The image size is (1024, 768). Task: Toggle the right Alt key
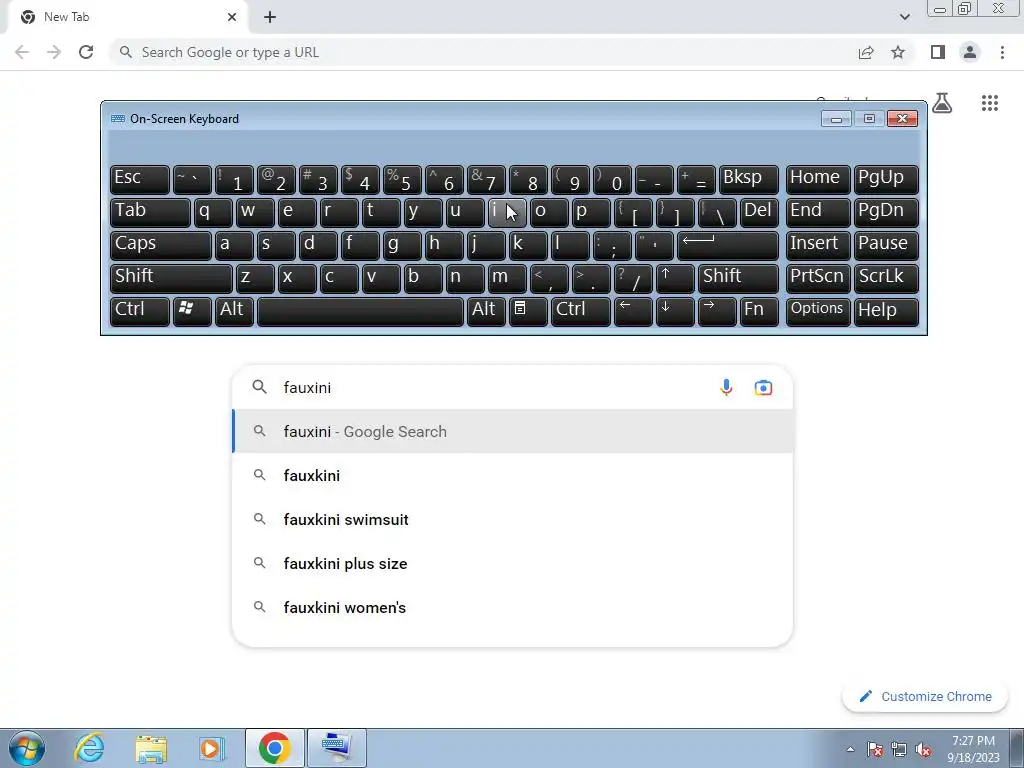[486, 311]
